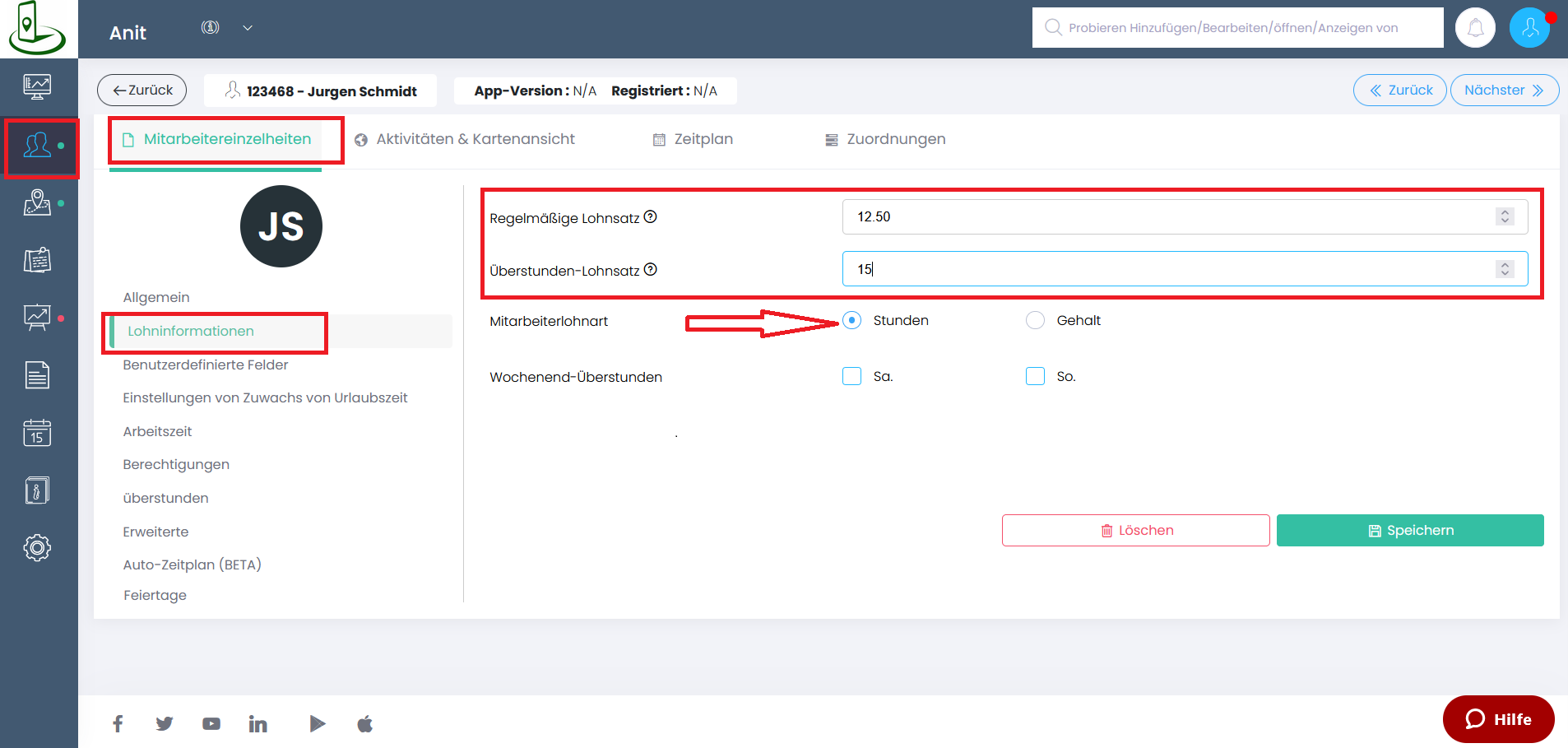
Task: Select the Stunden pay type radio button
Action: pyautogui.click(x=852, y=320)
